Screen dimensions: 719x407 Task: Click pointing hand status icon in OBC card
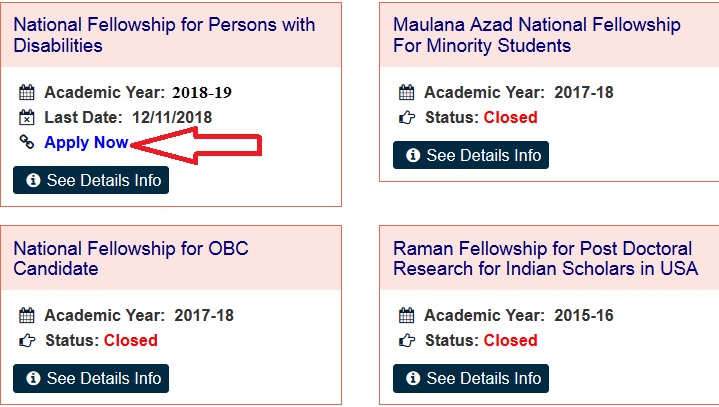tap(27, 341)
